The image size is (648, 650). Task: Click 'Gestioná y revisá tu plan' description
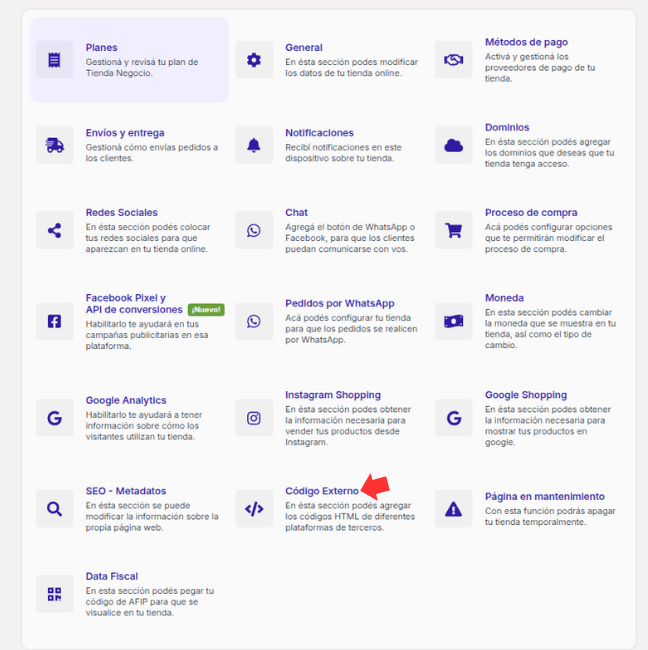(x=142, y=68)
